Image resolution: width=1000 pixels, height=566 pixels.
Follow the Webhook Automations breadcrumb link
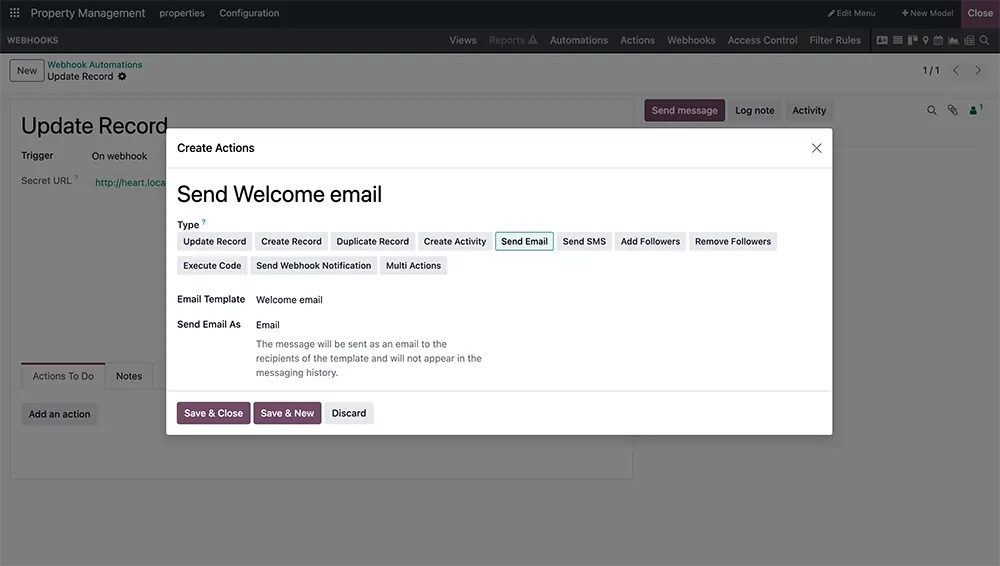click(94, 64)
